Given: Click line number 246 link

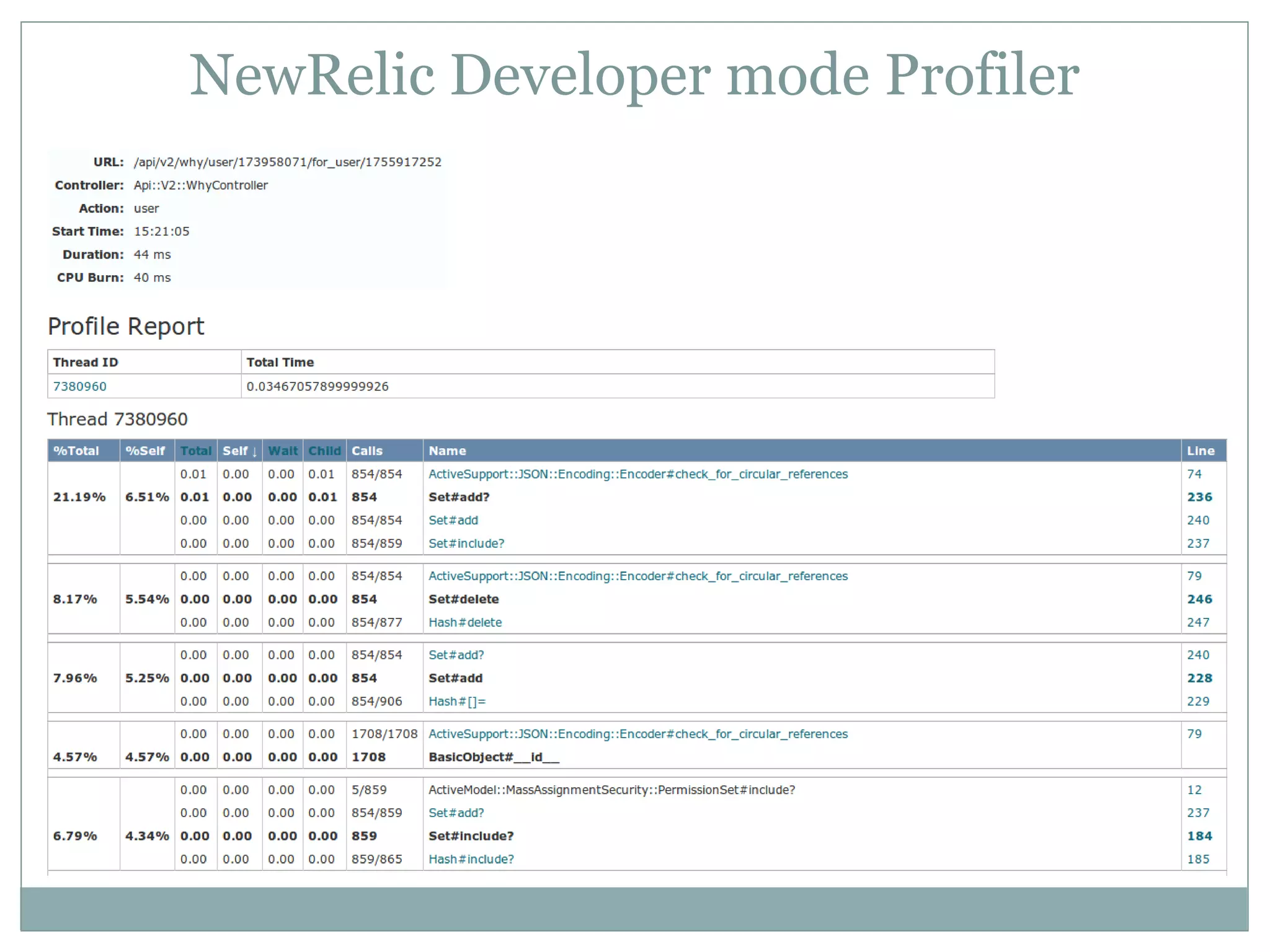Looking at the screenshot, I should [x=1199, y=599].
